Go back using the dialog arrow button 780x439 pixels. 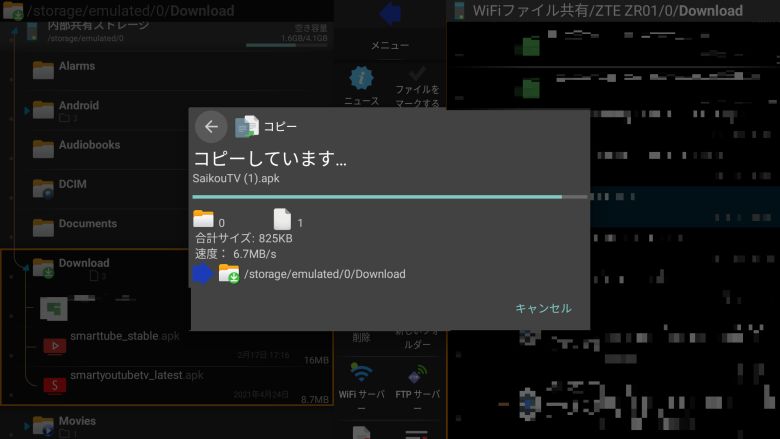click(211, 127)
